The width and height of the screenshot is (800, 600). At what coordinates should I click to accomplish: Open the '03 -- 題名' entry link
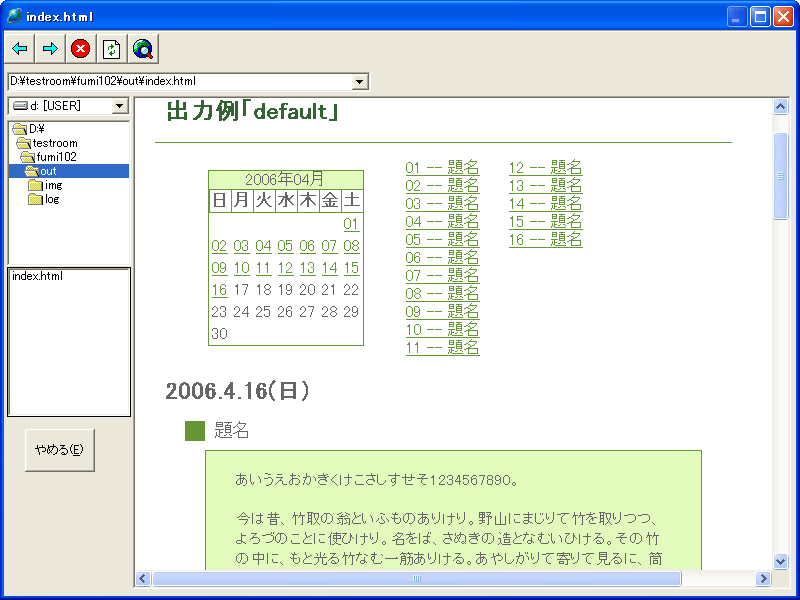click(x=442, y=203)
